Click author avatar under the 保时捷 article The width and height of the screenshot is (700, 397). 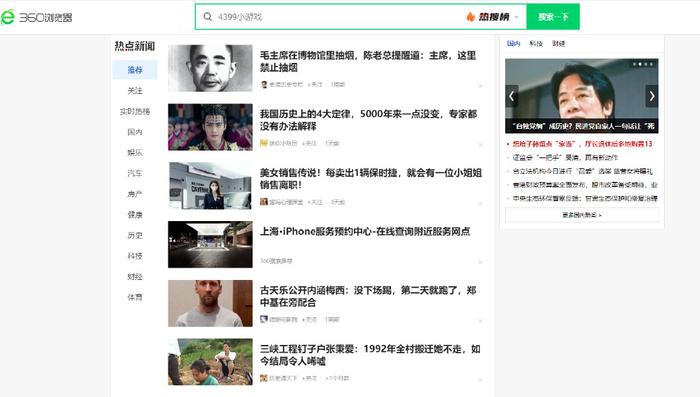[264, 202]
